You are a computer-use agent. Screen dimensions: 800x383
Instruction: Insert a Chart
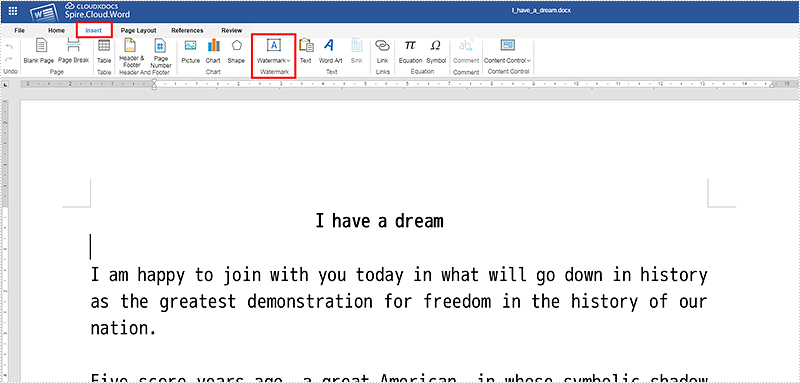[x=213, y=52]
